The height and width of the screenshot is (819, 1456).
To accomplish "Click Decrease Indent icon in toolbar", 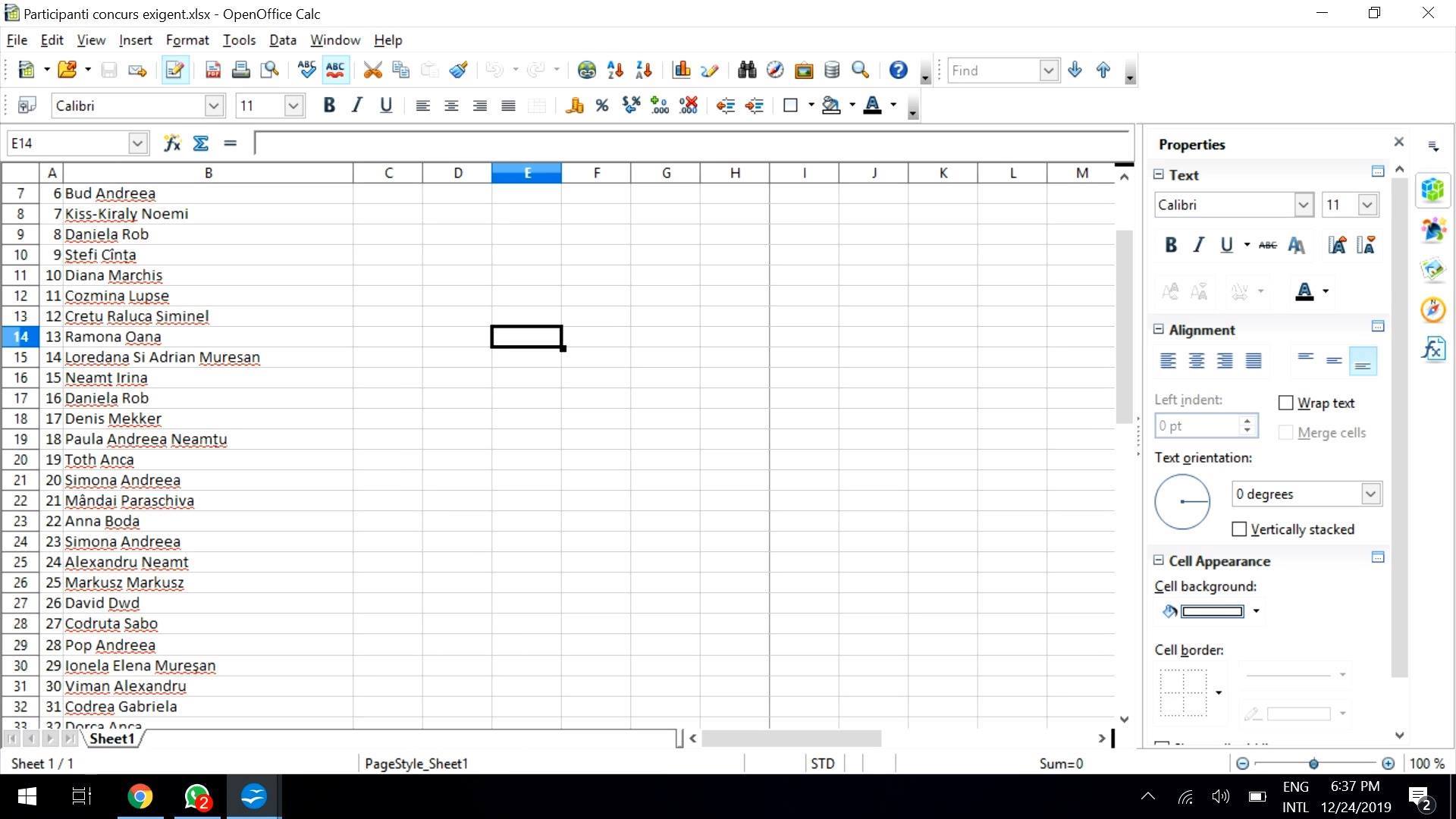I will click(726, 106).
